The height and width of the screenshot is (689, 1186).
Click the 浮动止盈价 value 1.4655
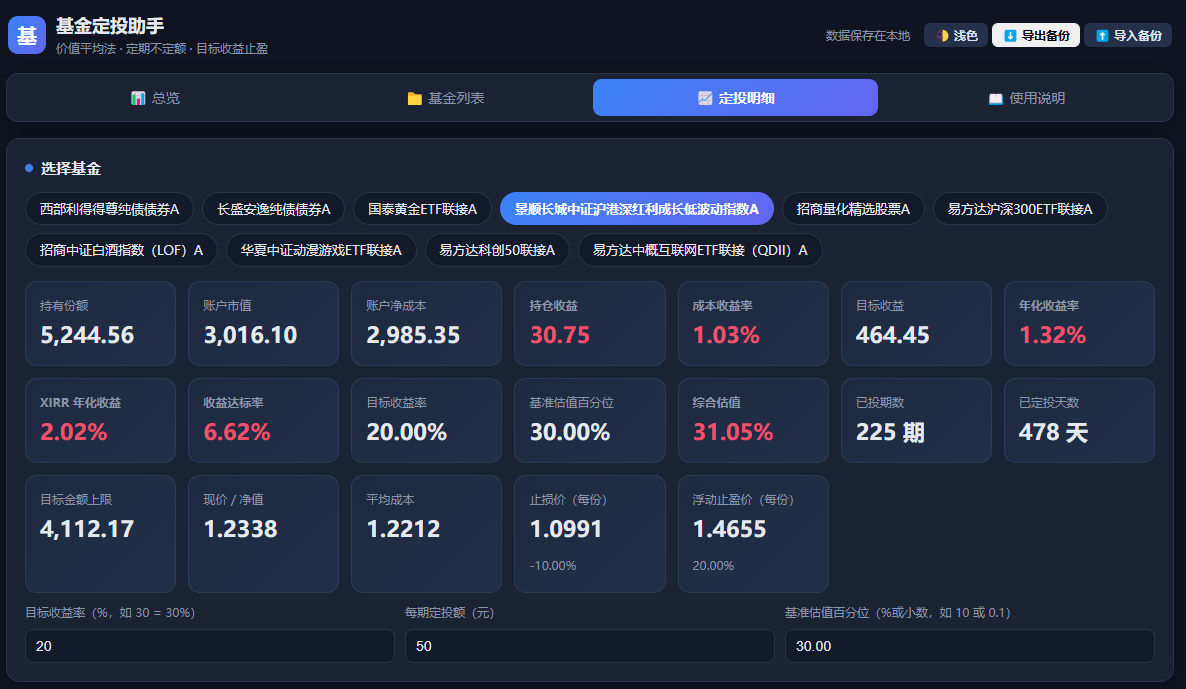(729, 529)
